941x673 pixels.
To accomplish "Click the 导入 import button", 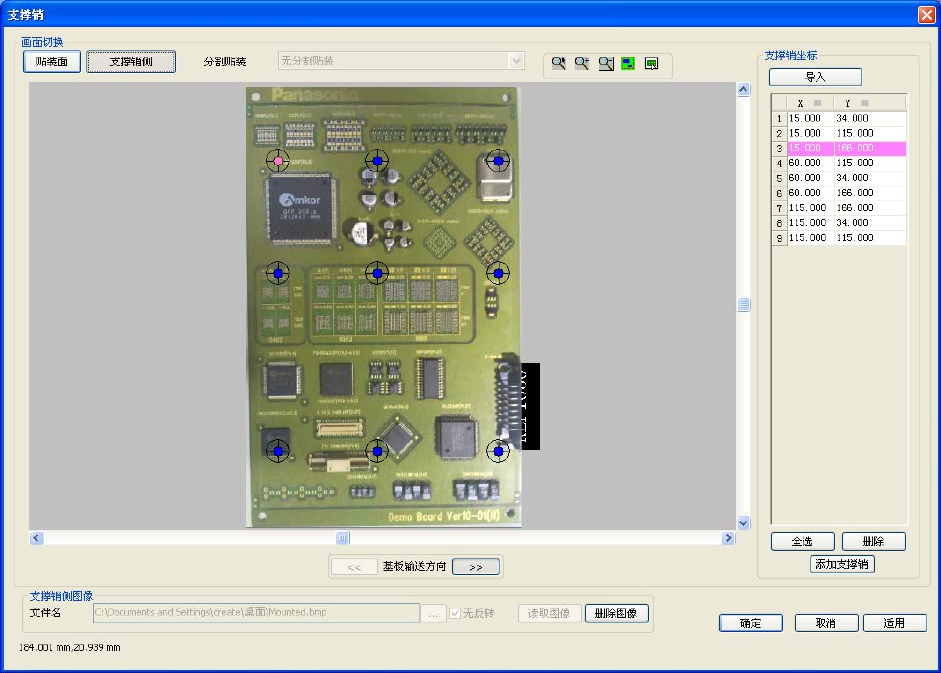I will [x=815, y=77].
